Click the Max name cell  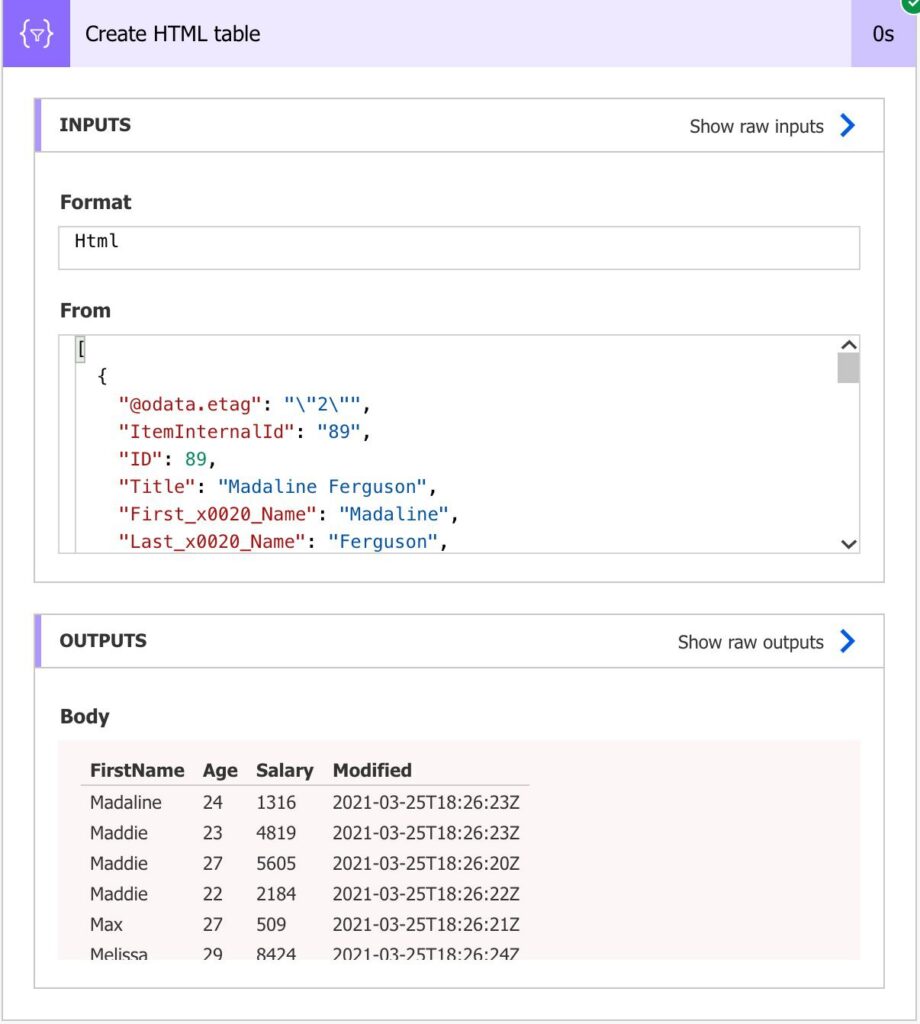tap(106, 924)
